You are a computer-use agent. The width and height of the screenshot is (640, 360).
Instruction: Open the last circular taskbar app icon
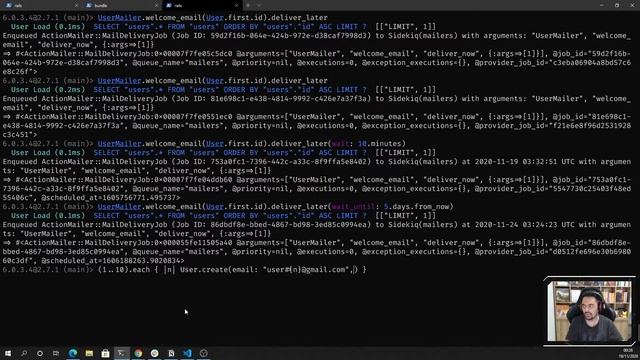(204, 353)
